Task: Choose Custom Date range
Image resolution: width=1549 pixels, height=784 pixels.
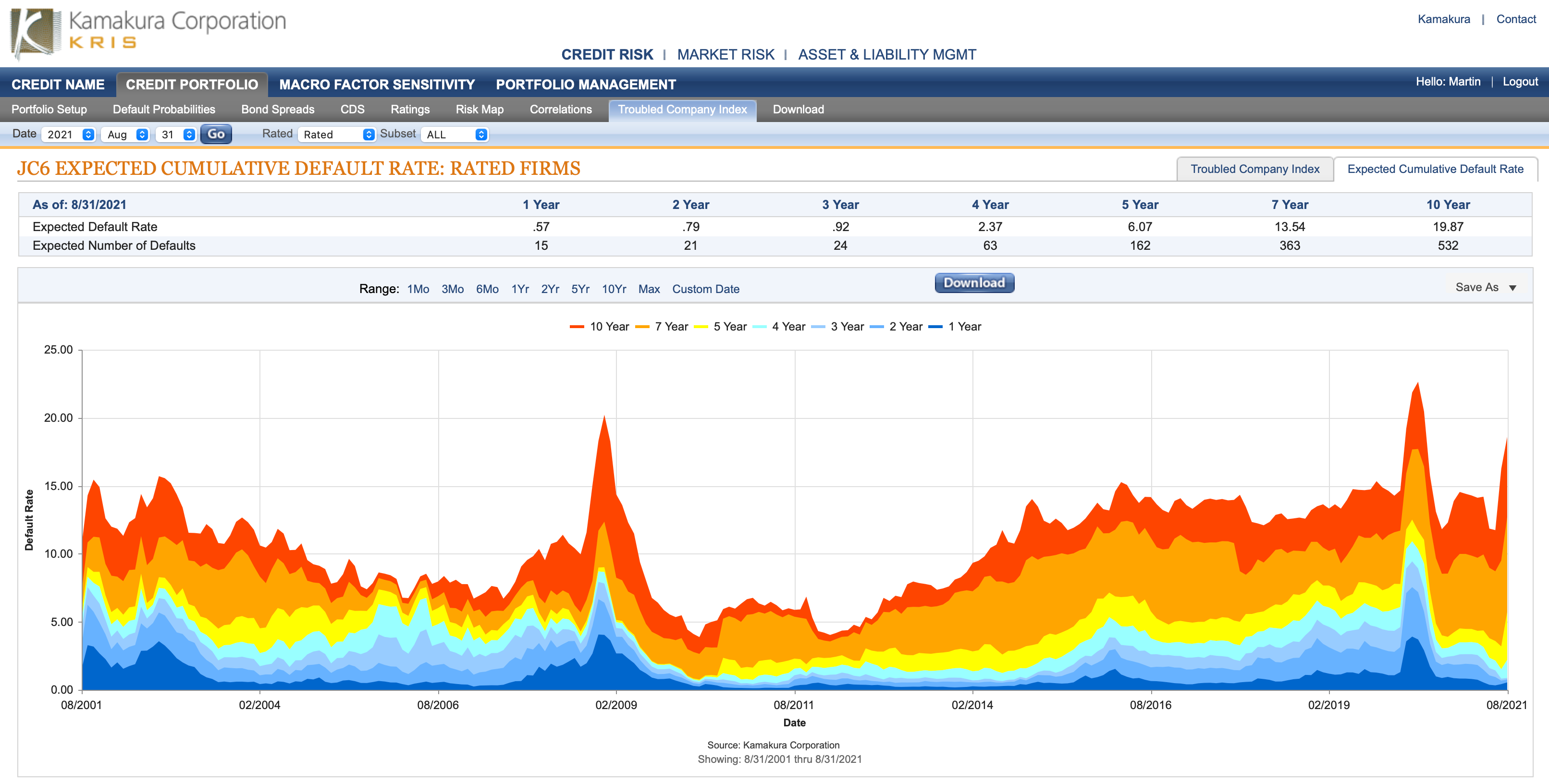Action: click(705, 289)
